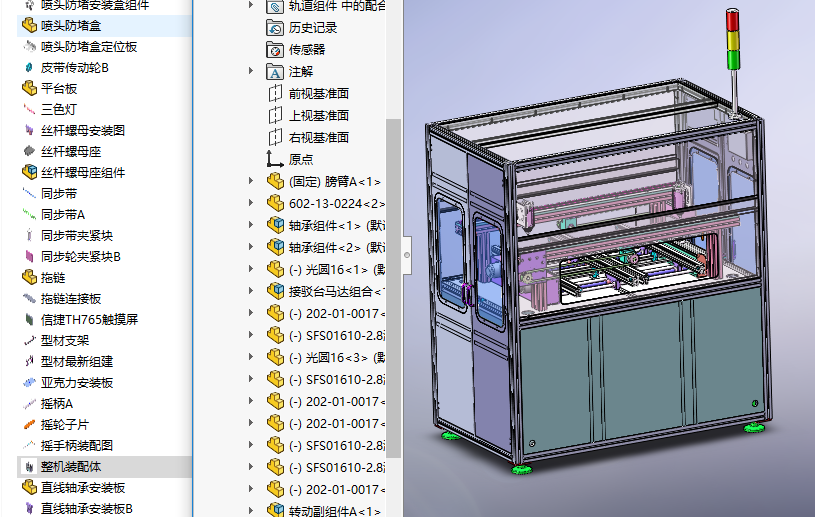Click the 传感器 sensor icon
This screenshot has height=517, width=815.
click(274, 50)
